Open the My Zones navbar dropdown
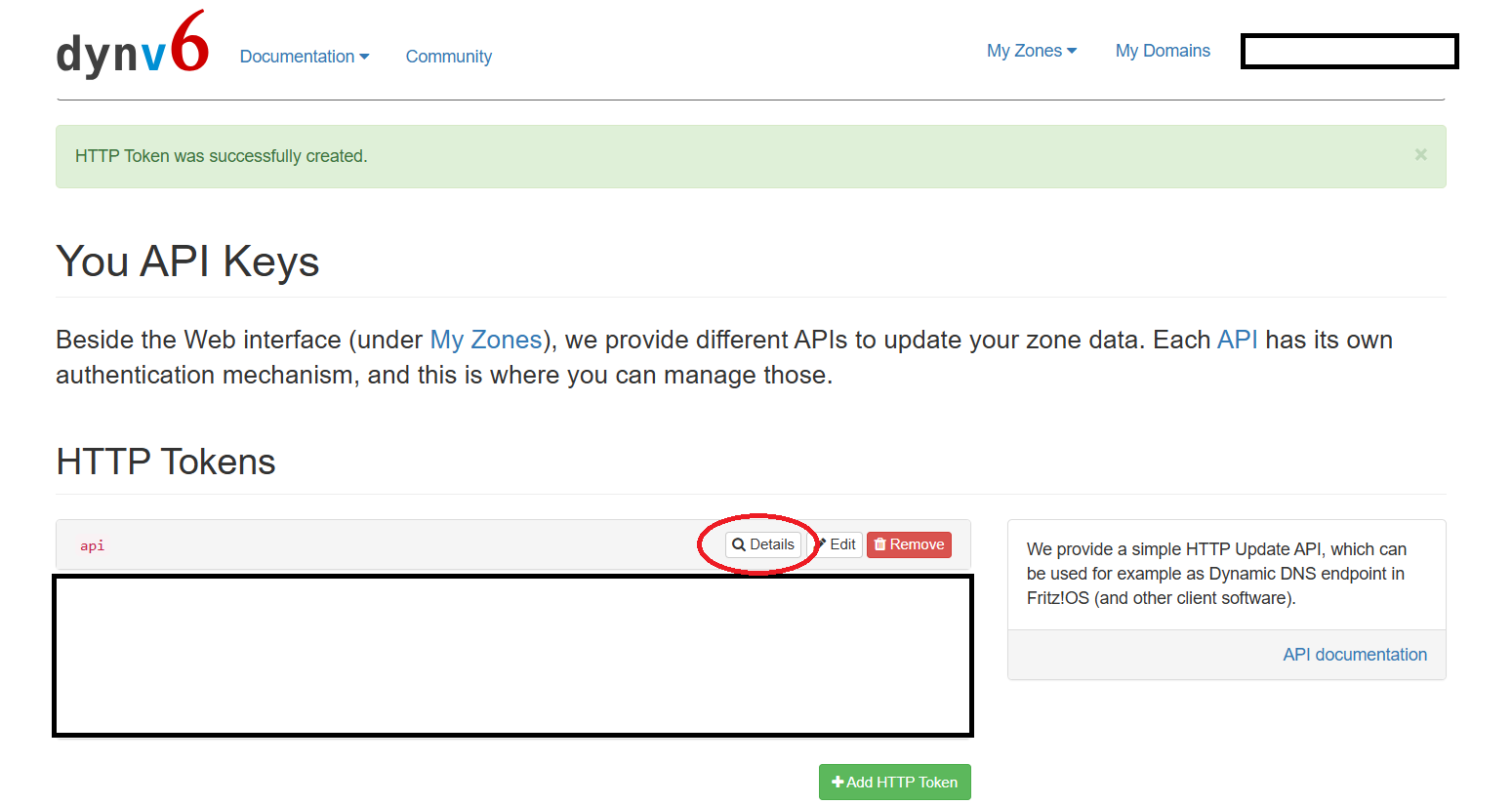The width and height of the screenshot is (1512, 804). pyautogui.click(x=1031, y=51)
